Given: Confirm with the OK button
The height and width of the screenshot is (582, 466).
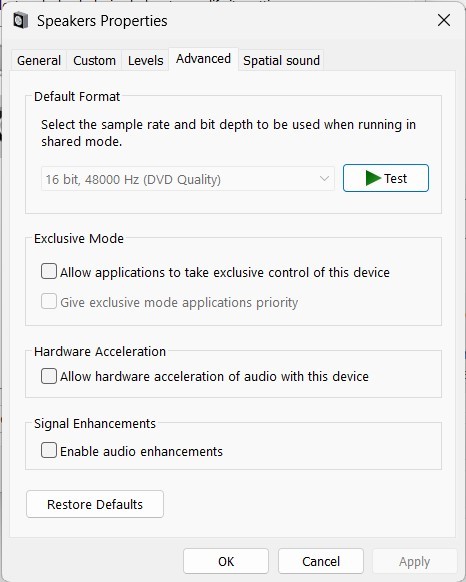Looking at the screenshot, I should [226, 561].
